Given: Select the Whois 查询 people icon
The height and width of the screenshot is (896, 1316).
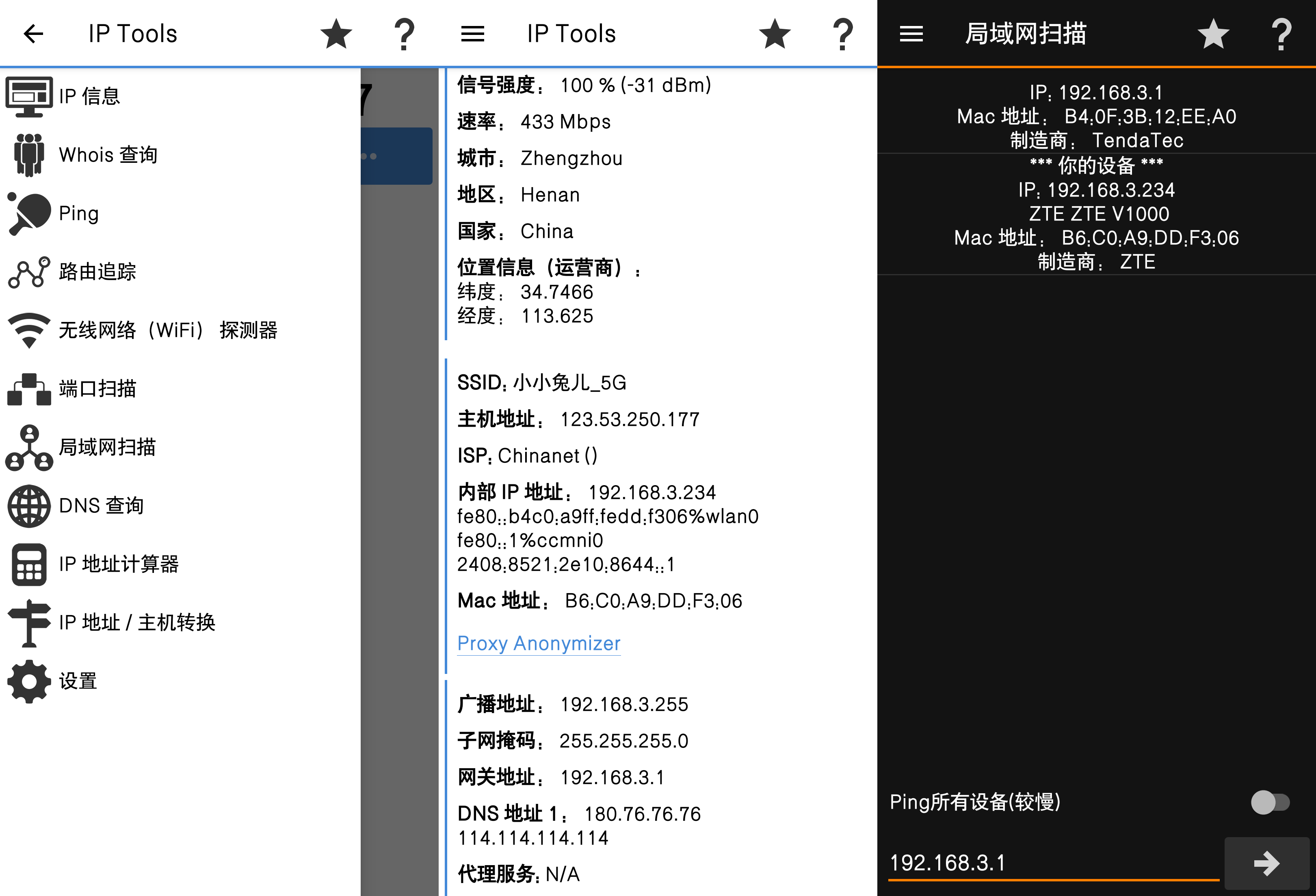Looking at the screenshot, I should pyautogui.click(x=29, y=155).
